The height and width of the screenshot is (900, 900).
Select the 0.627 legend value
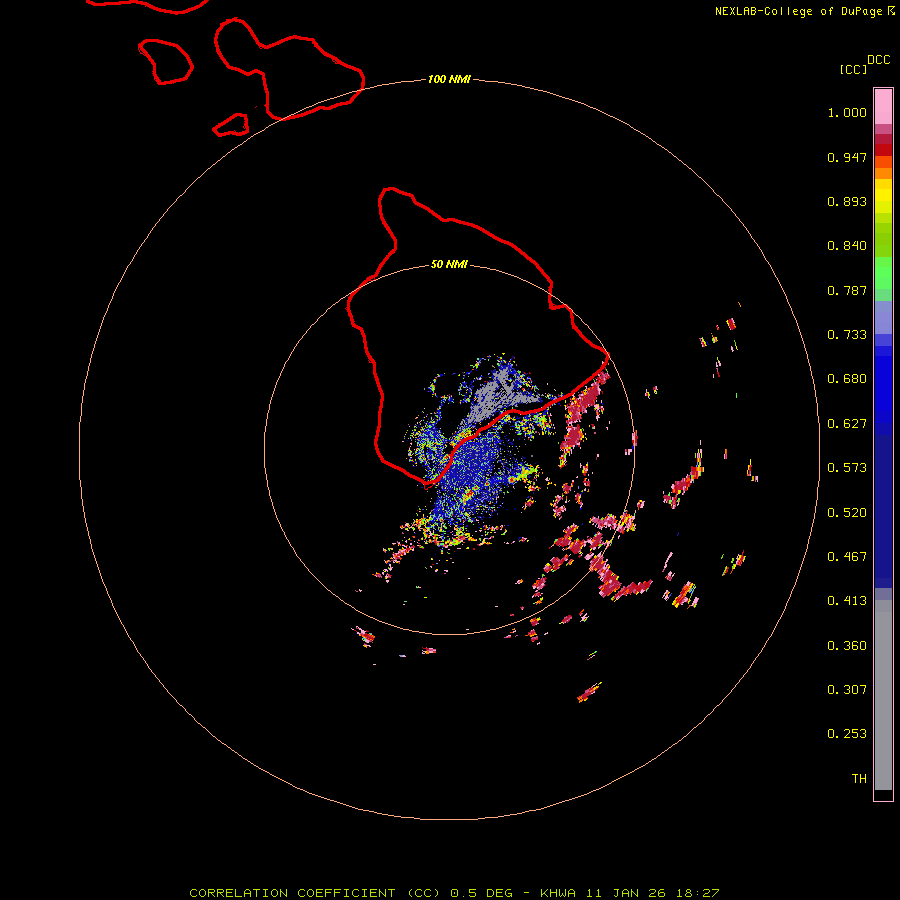[x=847, y=424]
